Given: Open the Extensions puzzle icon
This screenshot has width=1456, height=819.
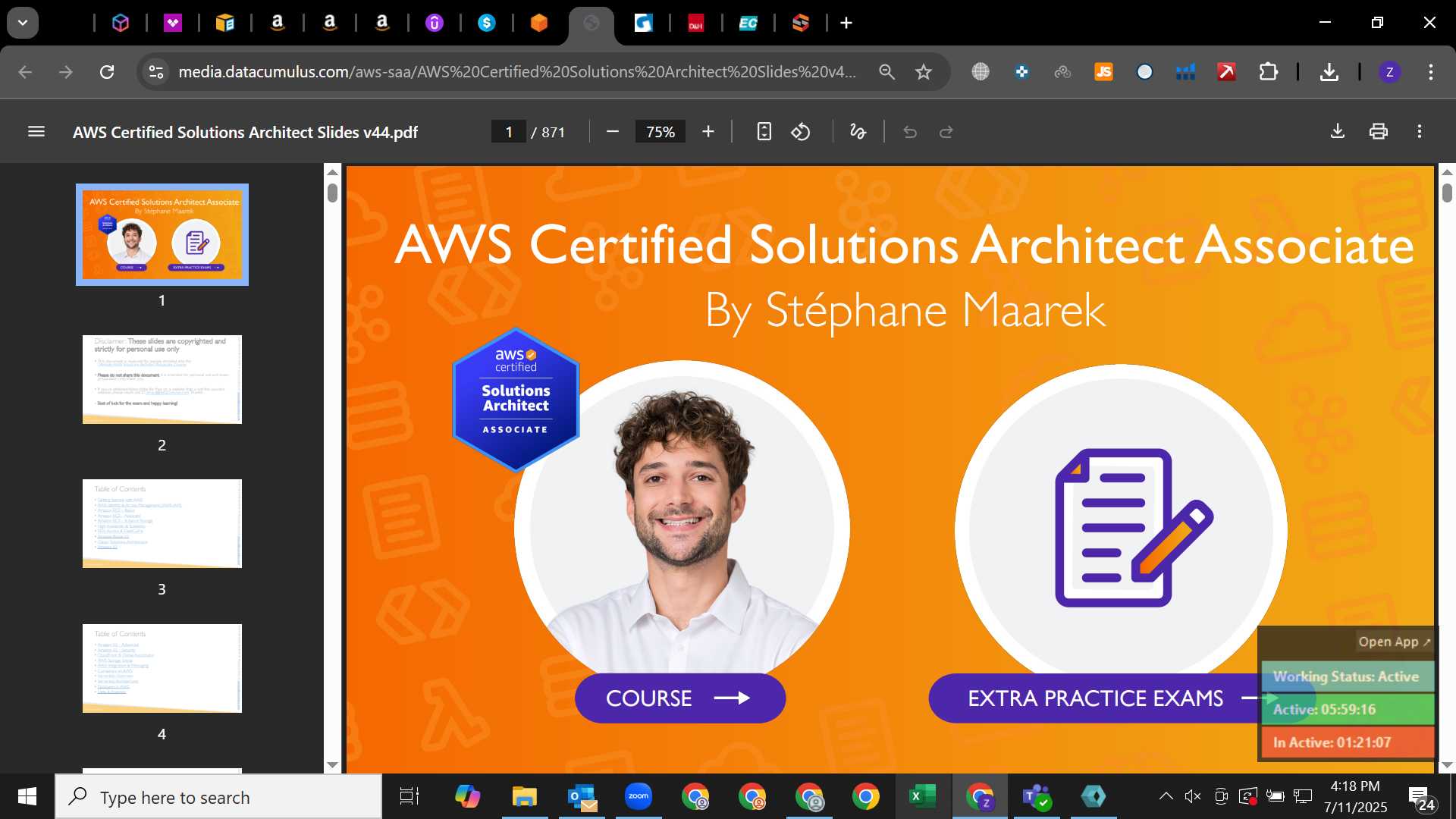Looking at the screenshot, I should tap(1268, 72).
